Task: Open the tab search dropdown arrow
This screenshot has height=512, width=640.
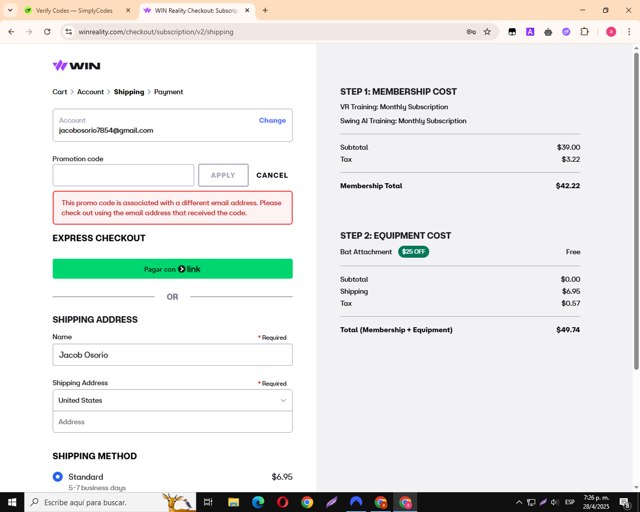Action: [10, 10]
